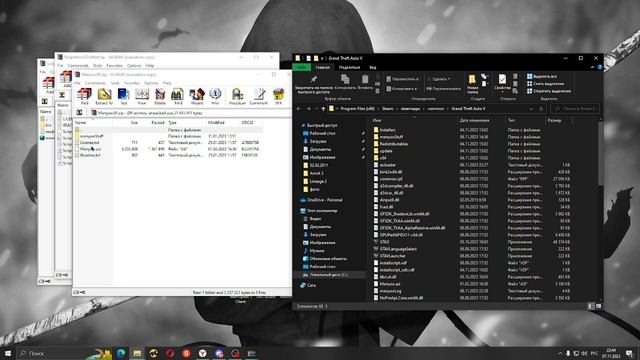The height and width of the screenshot is (360, 640).
Task: Open Commands menu in front WinRAR window
Action: coord(95,83)
